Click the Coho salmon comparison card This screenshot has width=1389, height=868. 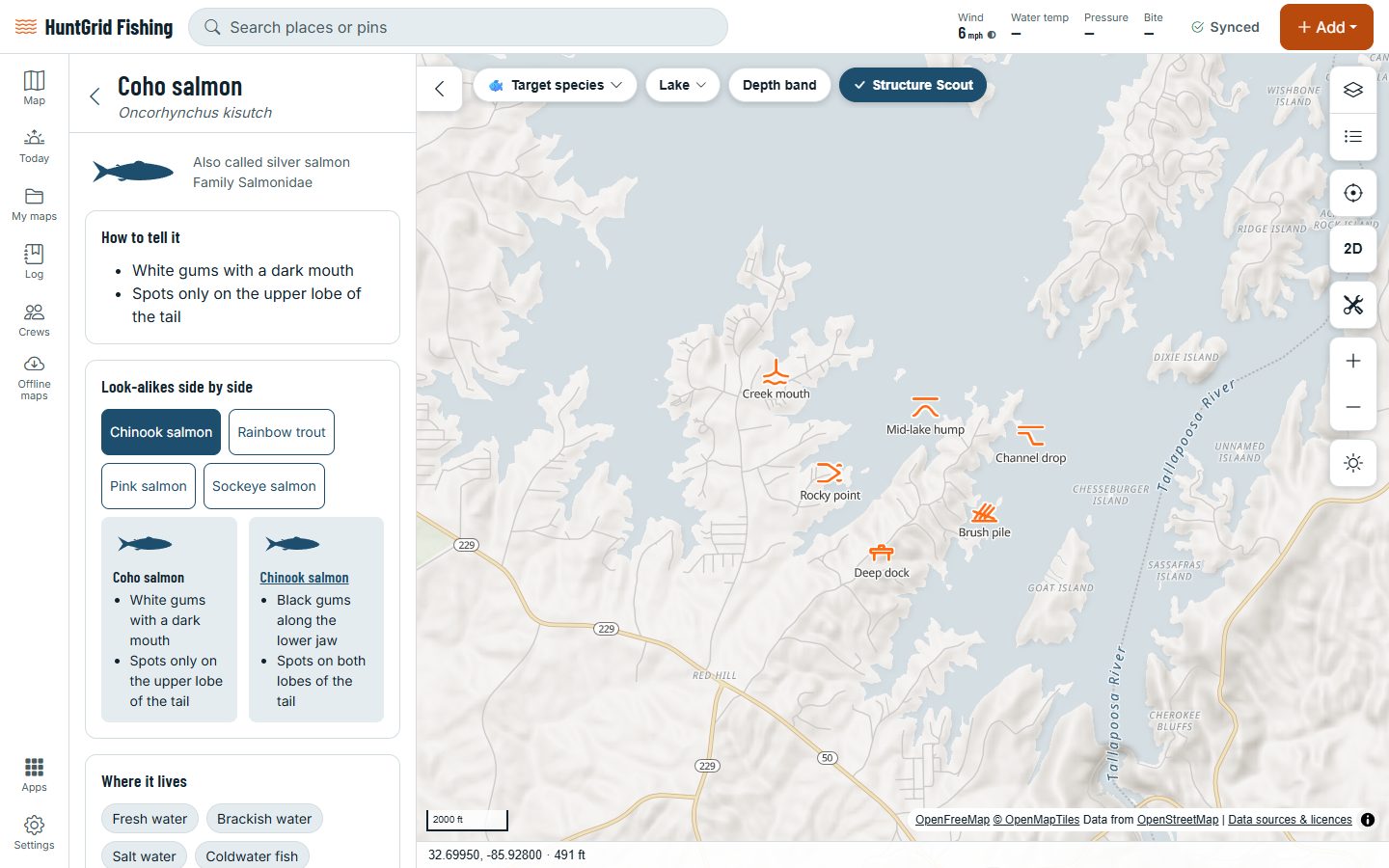click(x=169, y=619)
